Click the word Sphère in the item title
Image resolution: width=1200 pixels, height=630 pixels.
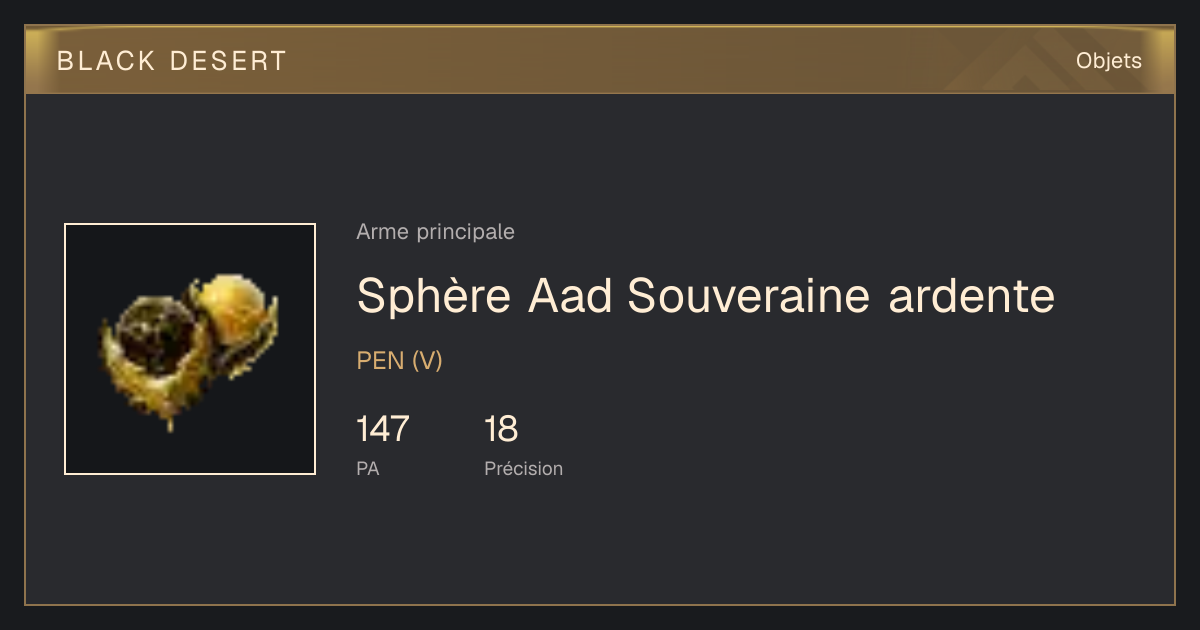click(x=434, y=295)
